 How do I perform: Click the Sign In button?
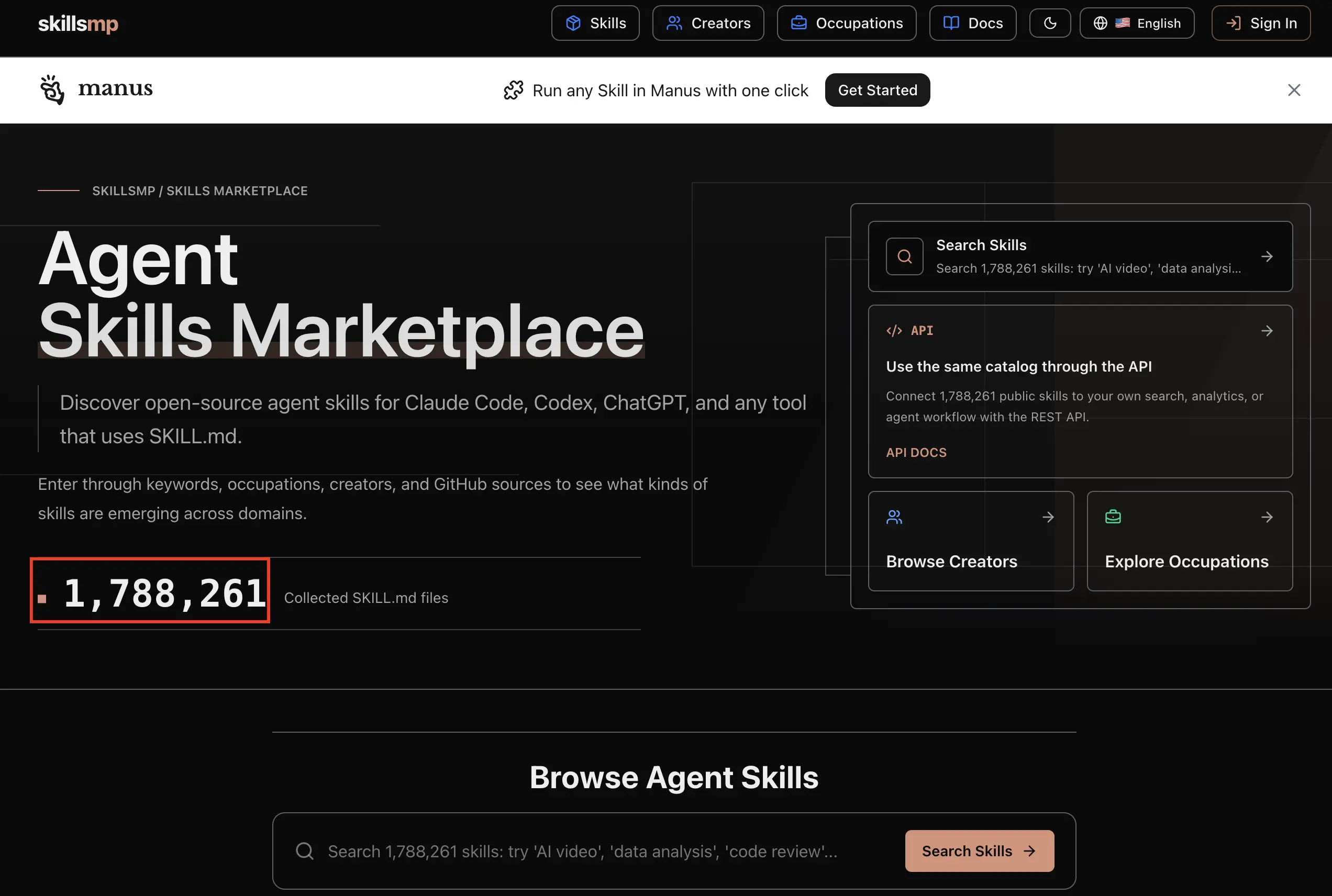(x=1261, y=23)
